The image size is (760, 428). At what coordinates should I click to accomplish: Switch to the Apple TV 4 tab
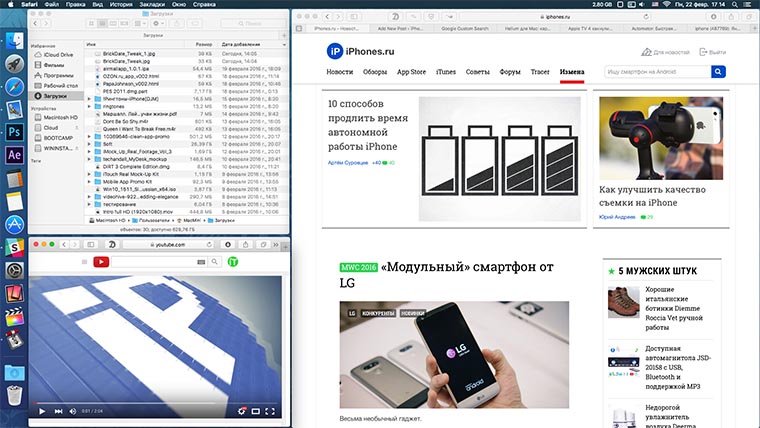point(590,29)
